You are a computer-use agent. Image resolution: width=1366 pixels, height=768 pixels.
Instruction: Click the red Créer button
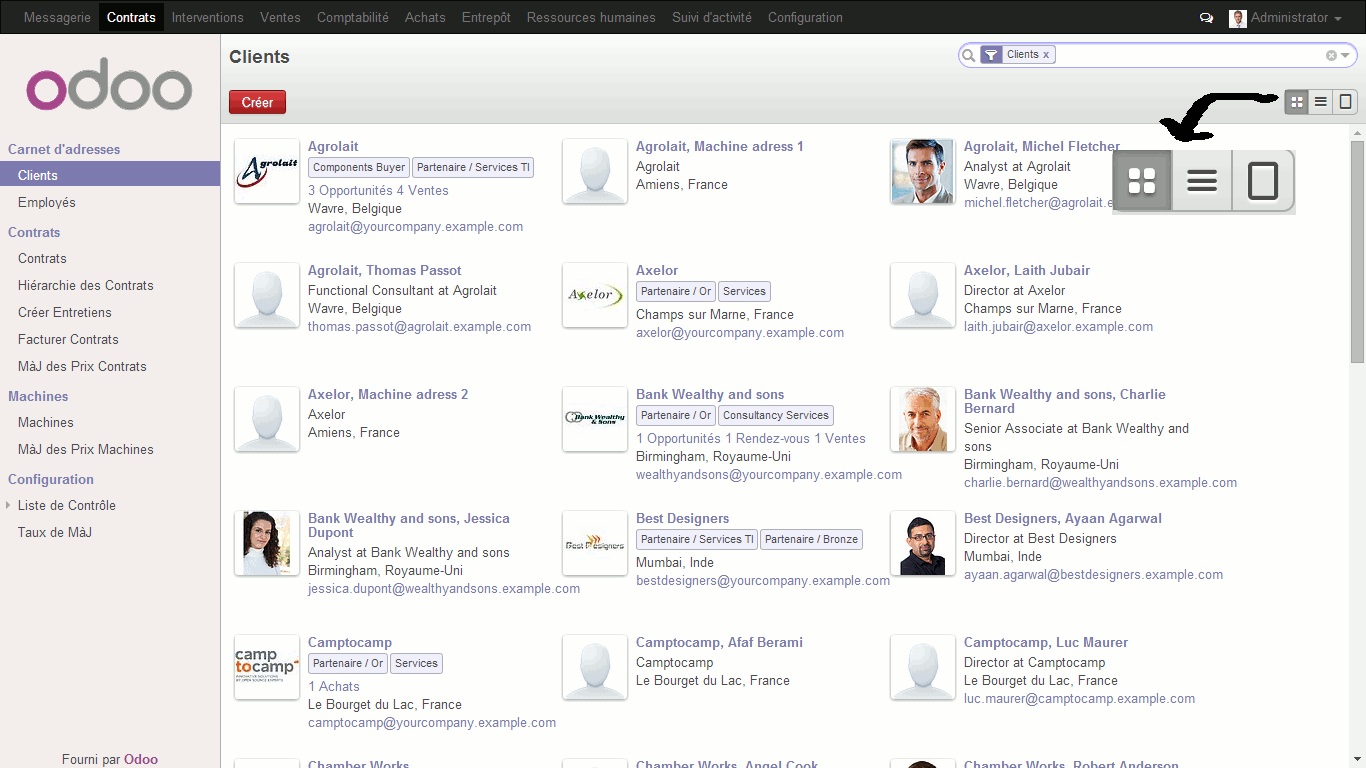coord(257,102)
